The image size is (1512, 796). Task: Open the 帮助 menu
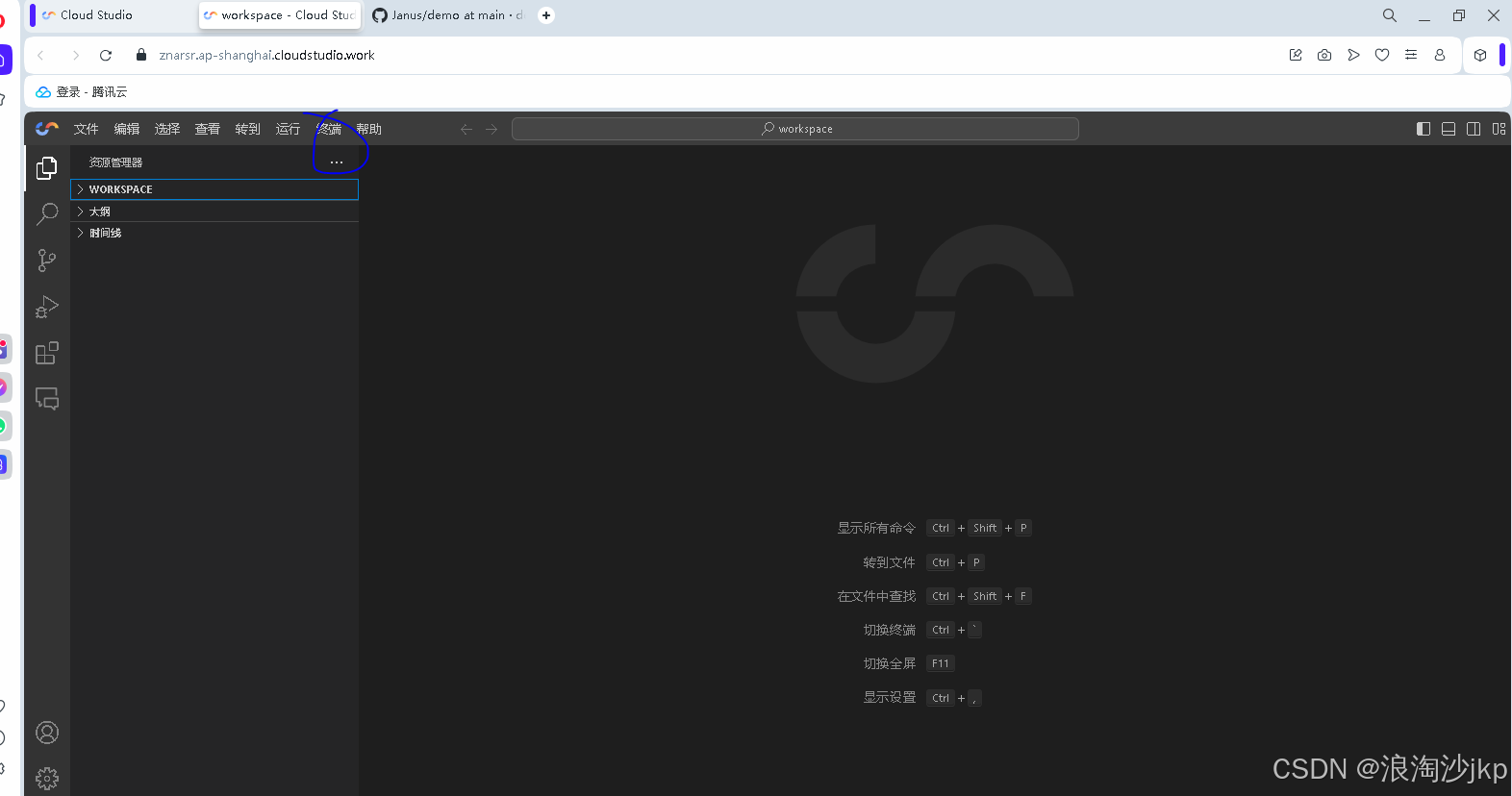[369, 129]
